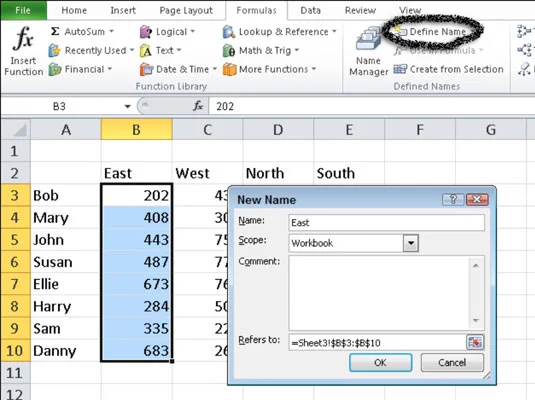535x400 pixels.
Task: Select the column B header
Action: click(x=136, y=130)
